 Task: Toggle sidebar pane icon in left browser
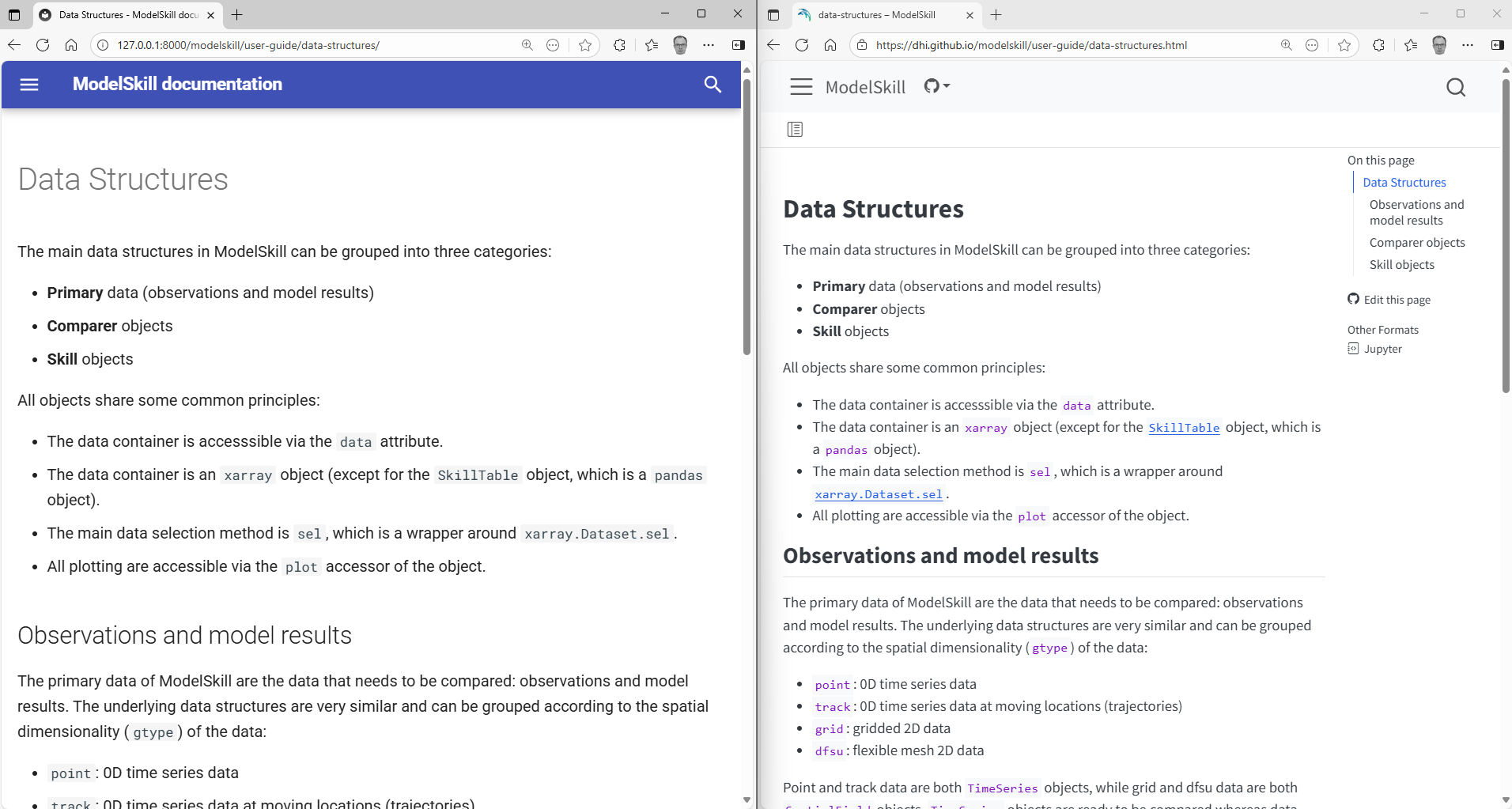tap(739, 45)
